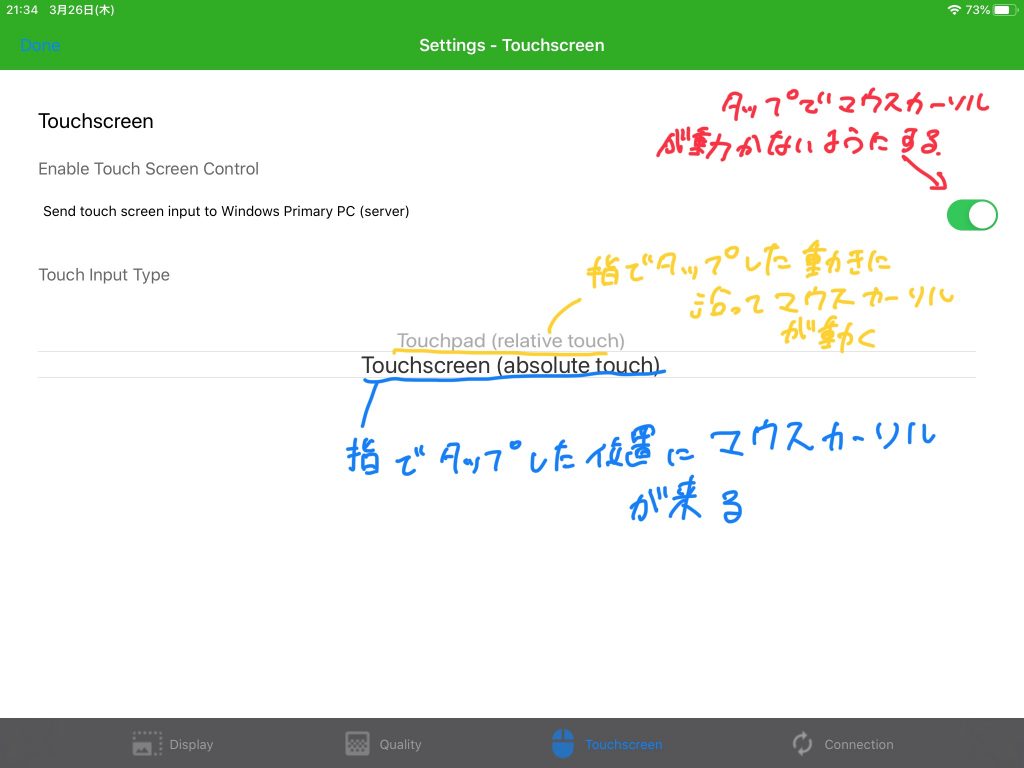Click Send touch screen input description text
This screenshot has height=768, width=1024.
pyautogui.click(x=226, y=211)
